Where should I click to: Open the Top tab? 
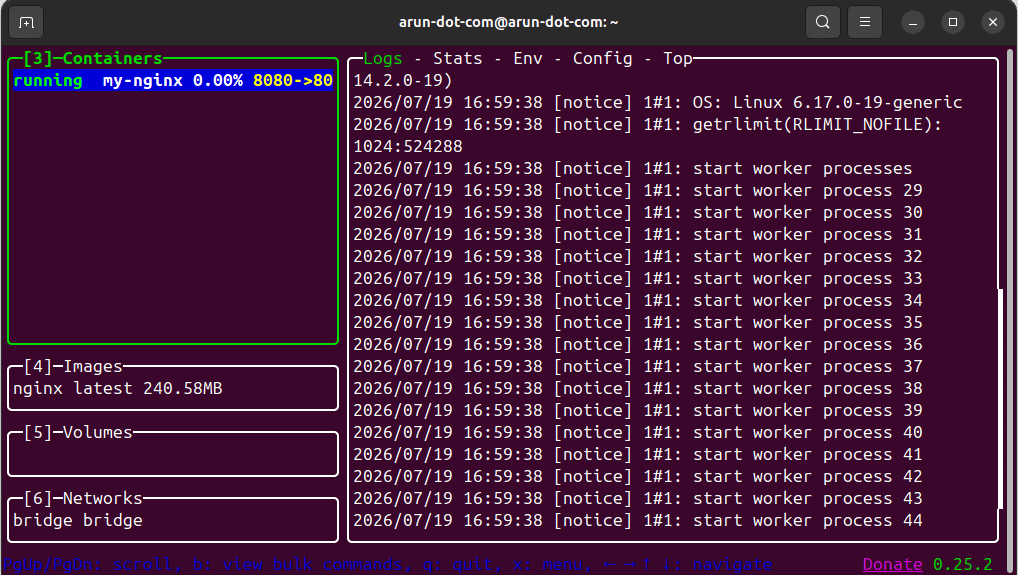[x=678, y=58]
